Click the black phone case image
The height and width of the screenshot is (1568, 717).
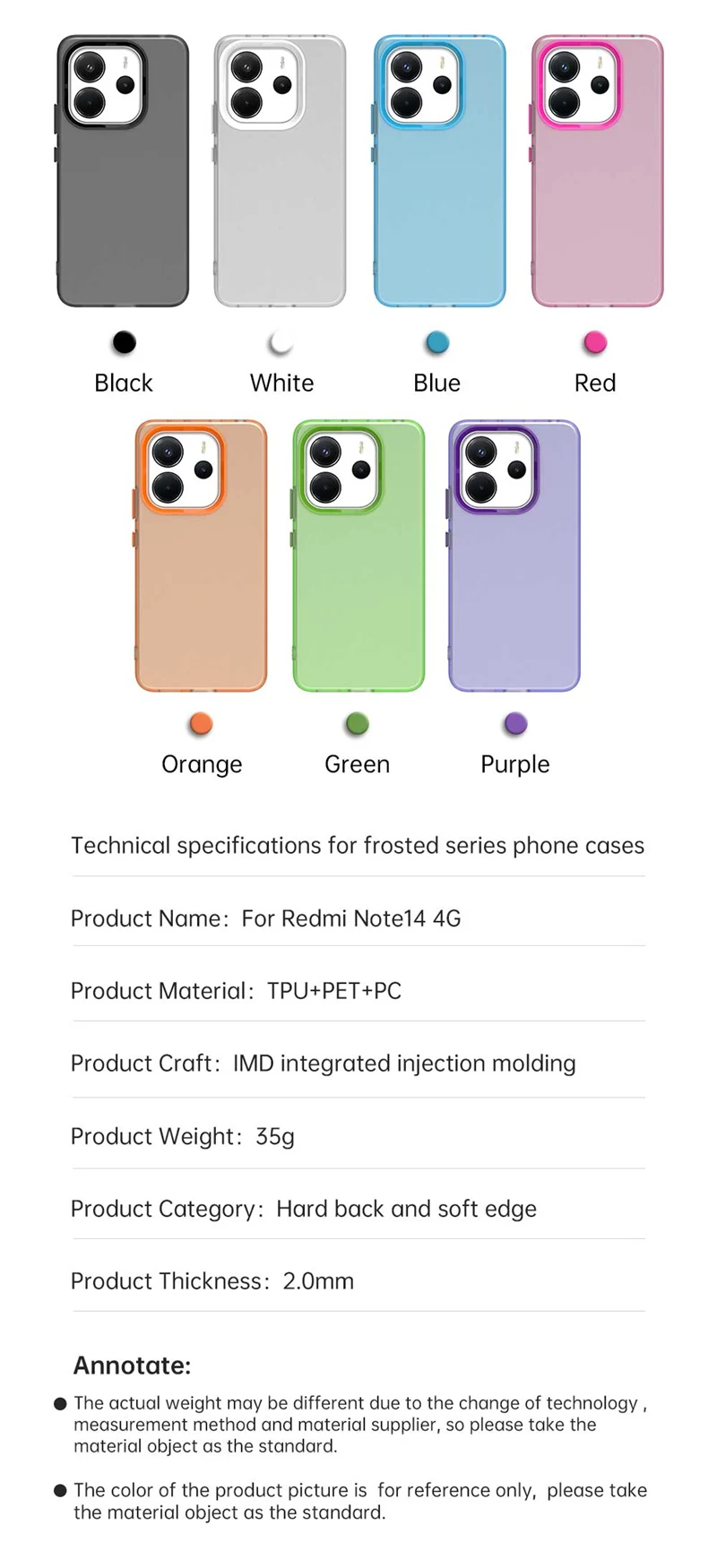(x=123, y=171)
